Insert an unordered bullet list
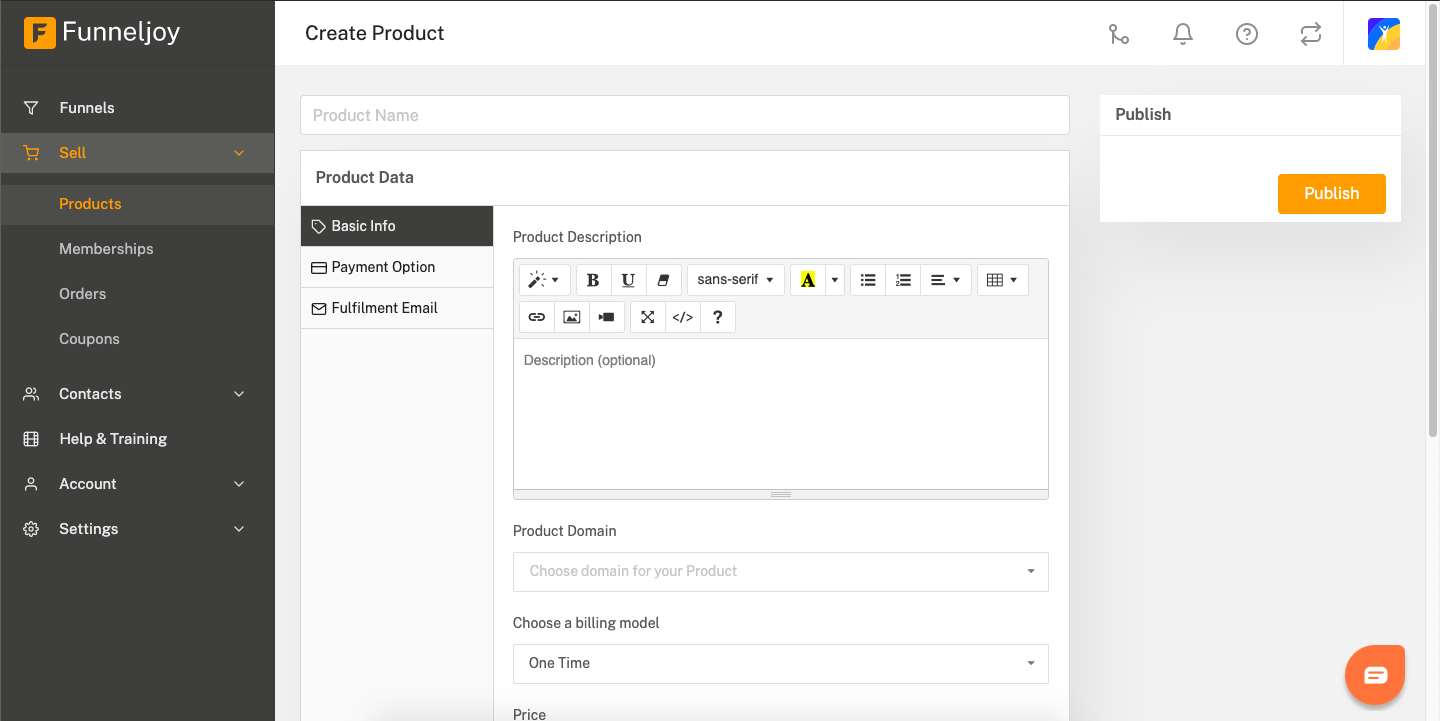 pos(868,280)
